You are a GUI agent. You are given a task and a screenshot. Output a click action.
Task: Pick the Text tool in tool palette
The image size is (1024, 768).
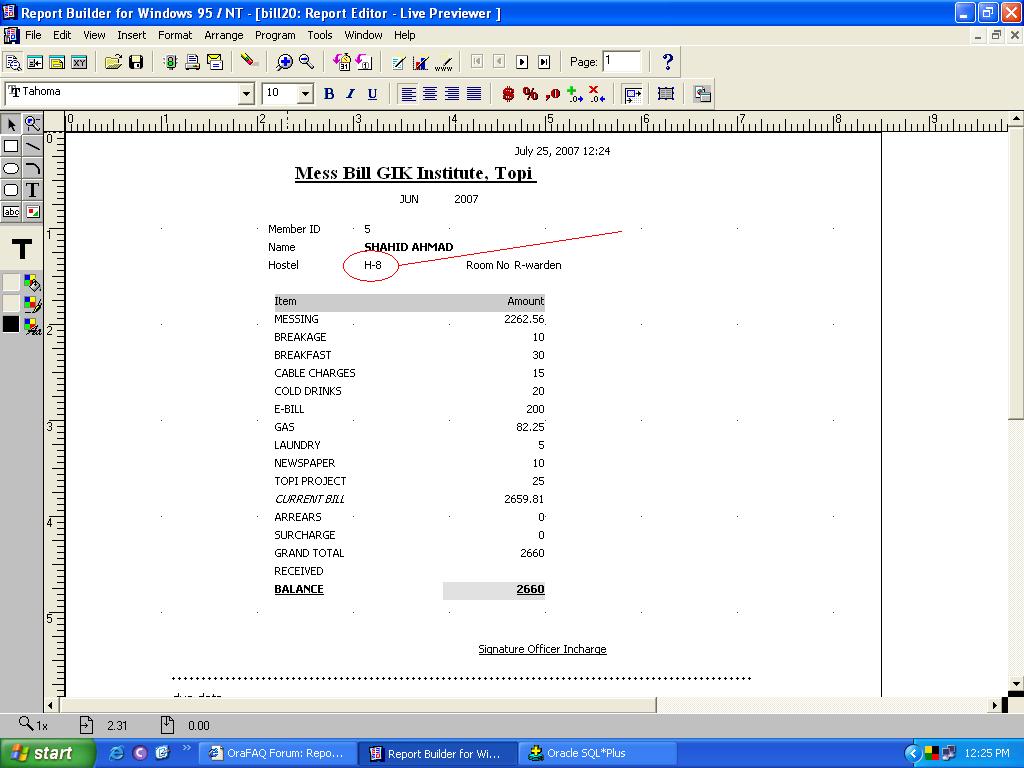tap(32, 190)
